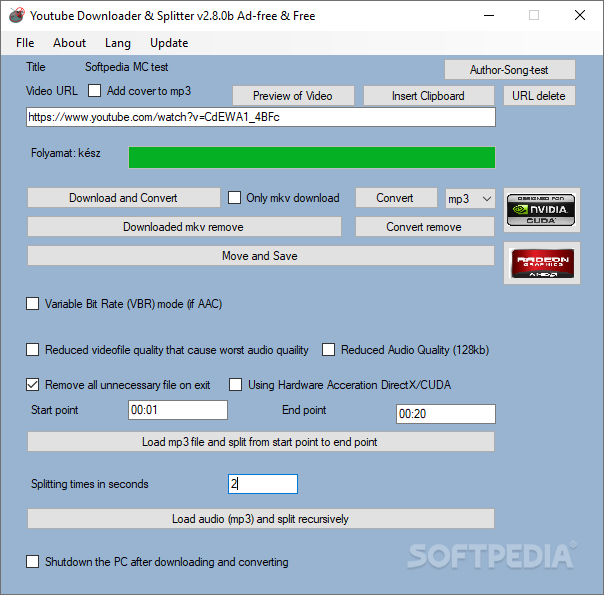This screenshot has height=595, width=604.
Task: Click the Radeon Graphics AMD logo button
Action: (541, 263)
